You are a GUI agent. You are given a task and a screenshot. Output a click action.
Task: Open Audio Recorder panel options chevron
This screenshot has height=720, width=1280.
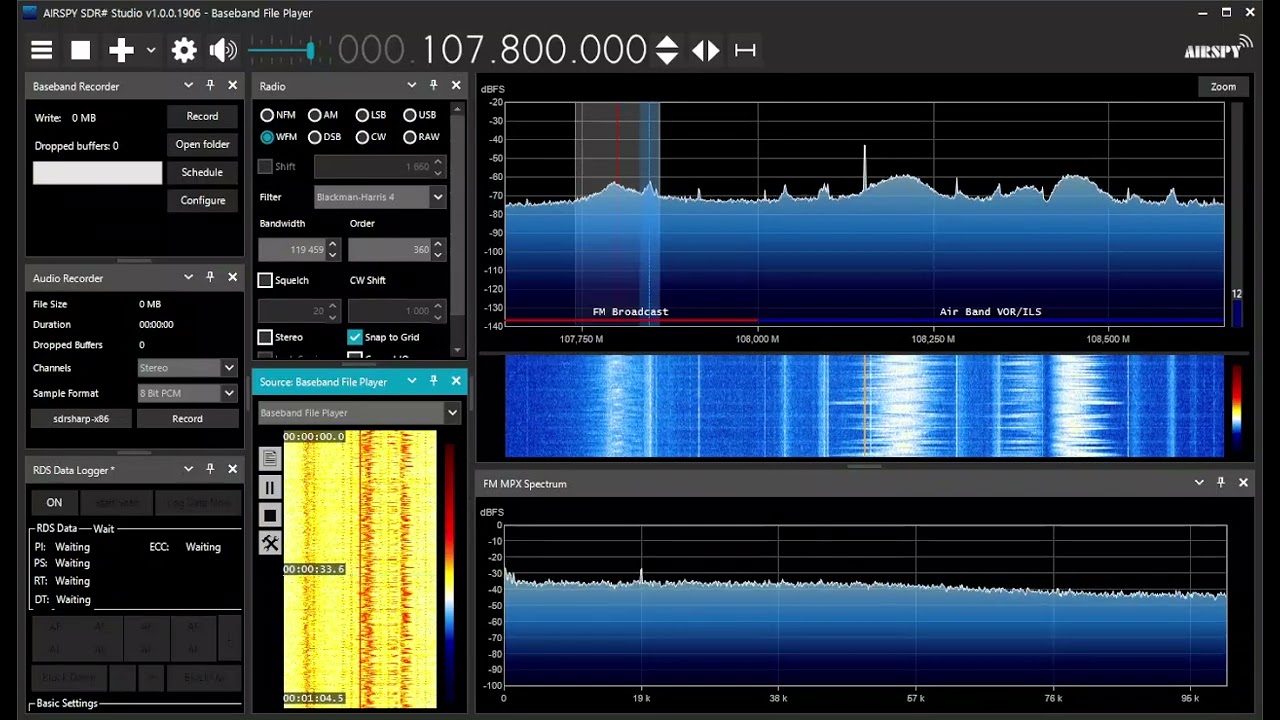pyautogui.click(x=188, y=278)
